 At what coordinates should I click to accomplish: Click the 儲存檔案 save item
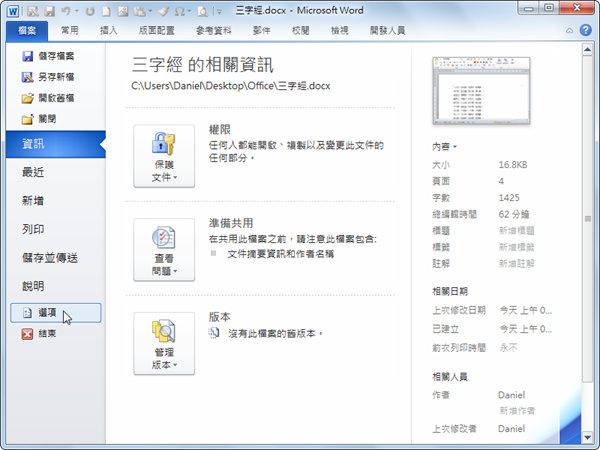click(x=48, y=56)
